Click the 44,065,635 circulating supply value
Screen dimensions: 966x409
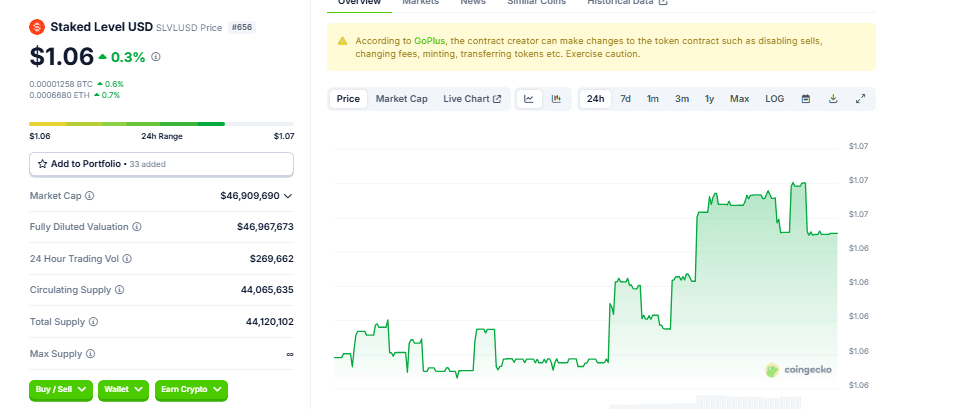(267, 290)
